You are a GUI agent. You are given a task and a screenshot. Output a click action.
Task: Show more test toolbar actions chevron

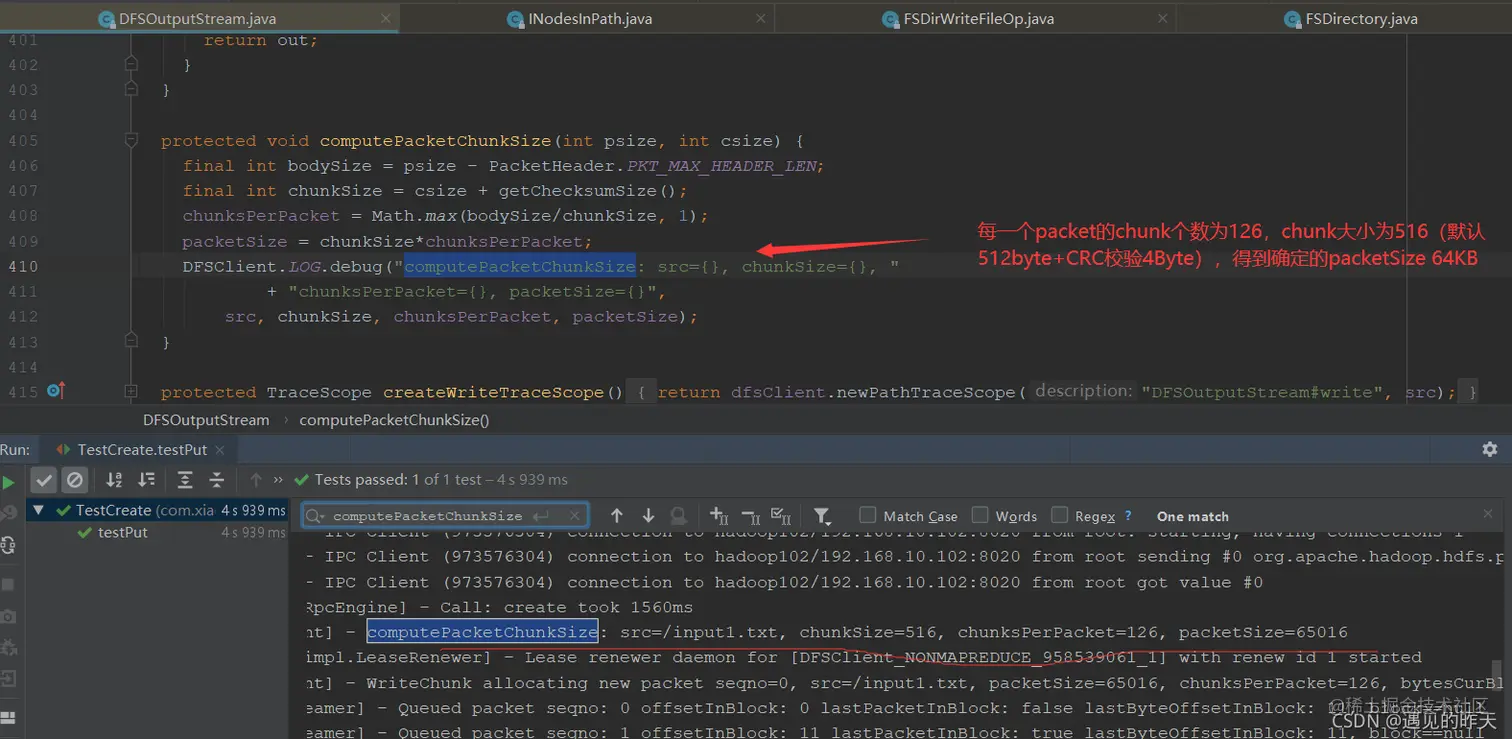pyautogui.click(x=278, y=480)
